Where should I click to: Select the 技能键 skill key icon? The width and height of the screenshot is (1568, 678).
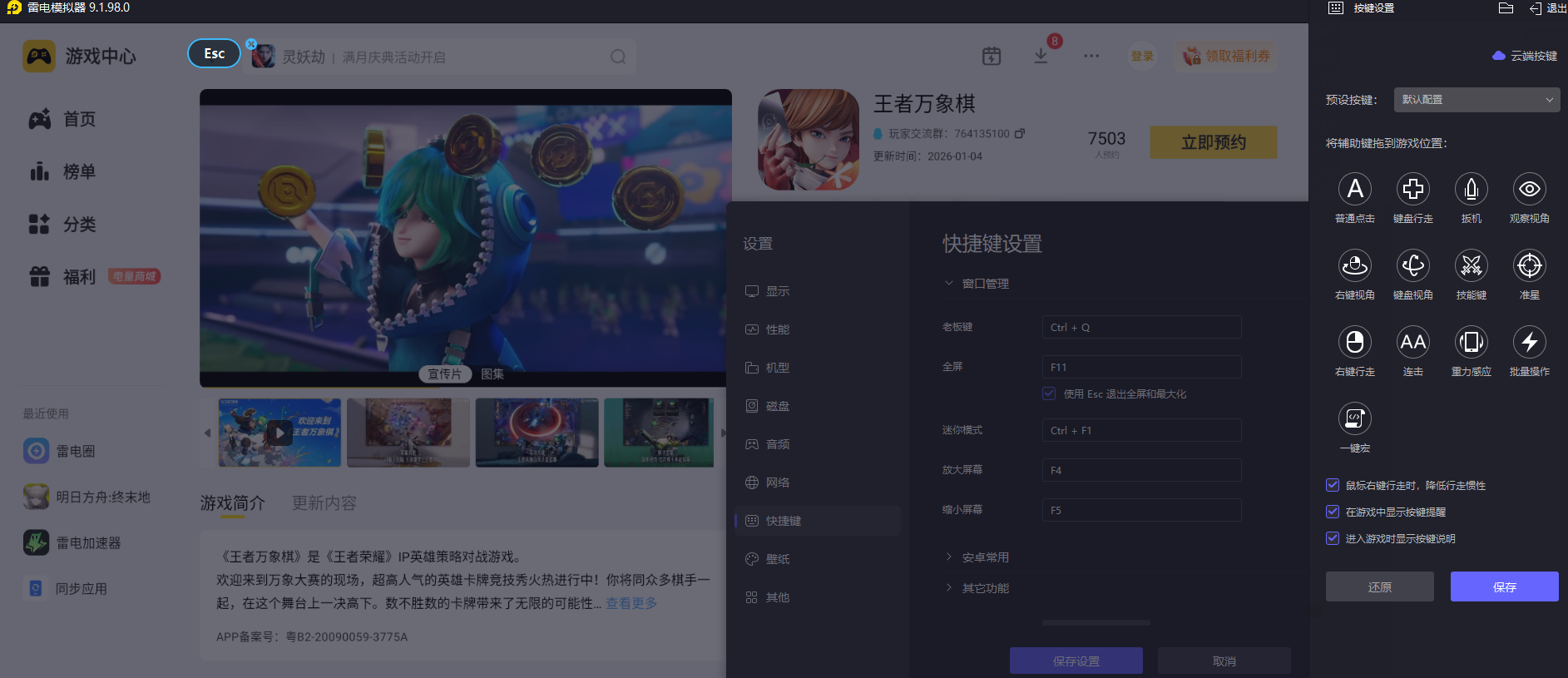[x=1471, y=265]
